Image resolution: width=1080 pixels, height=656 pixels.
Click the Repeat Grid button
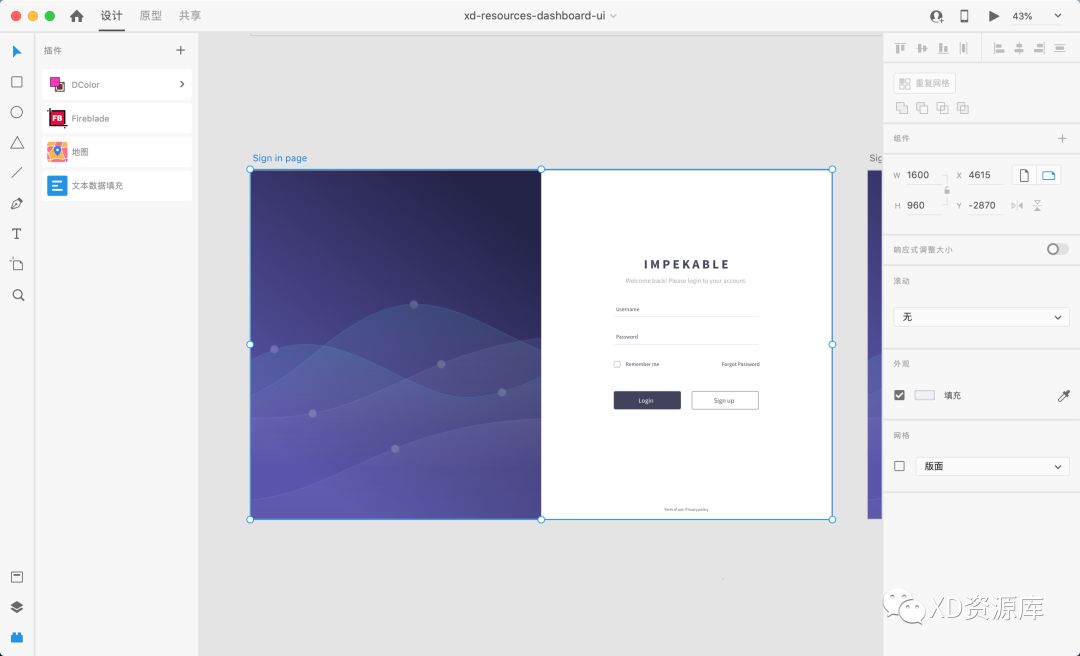924,83
